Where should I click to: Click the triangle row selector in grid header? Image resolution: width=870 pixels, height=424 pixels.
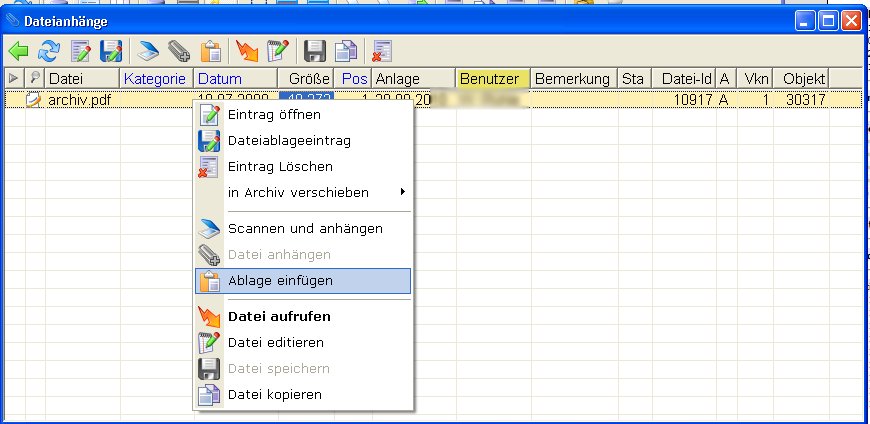[13, 78]
